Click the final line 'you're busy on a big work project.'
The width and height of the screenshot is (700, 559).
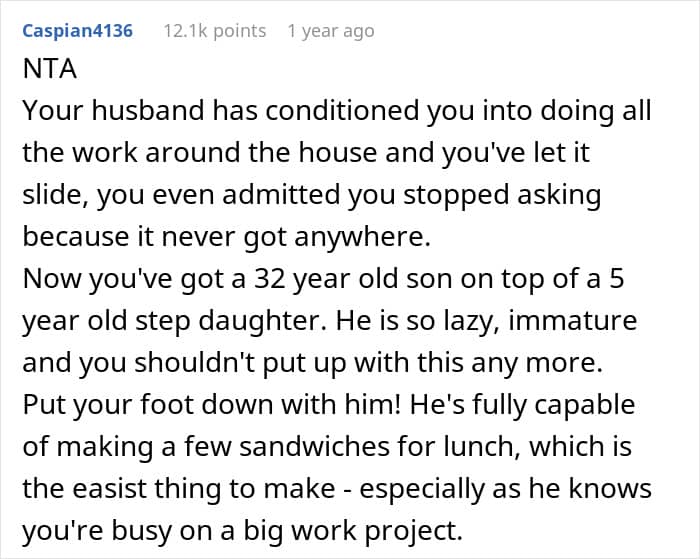point(242,531)
